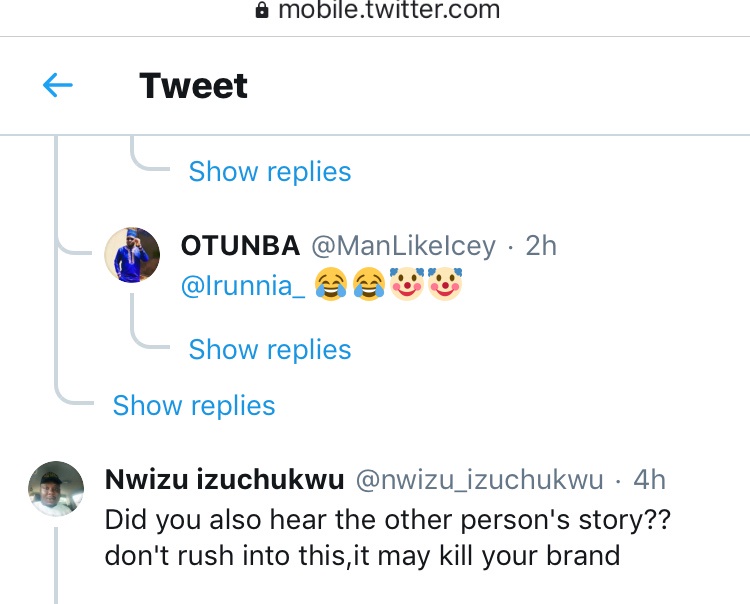Visit the @nwizu_izuchukwu handle
This screenshot has width=750, height=604.
coord(480,480)
